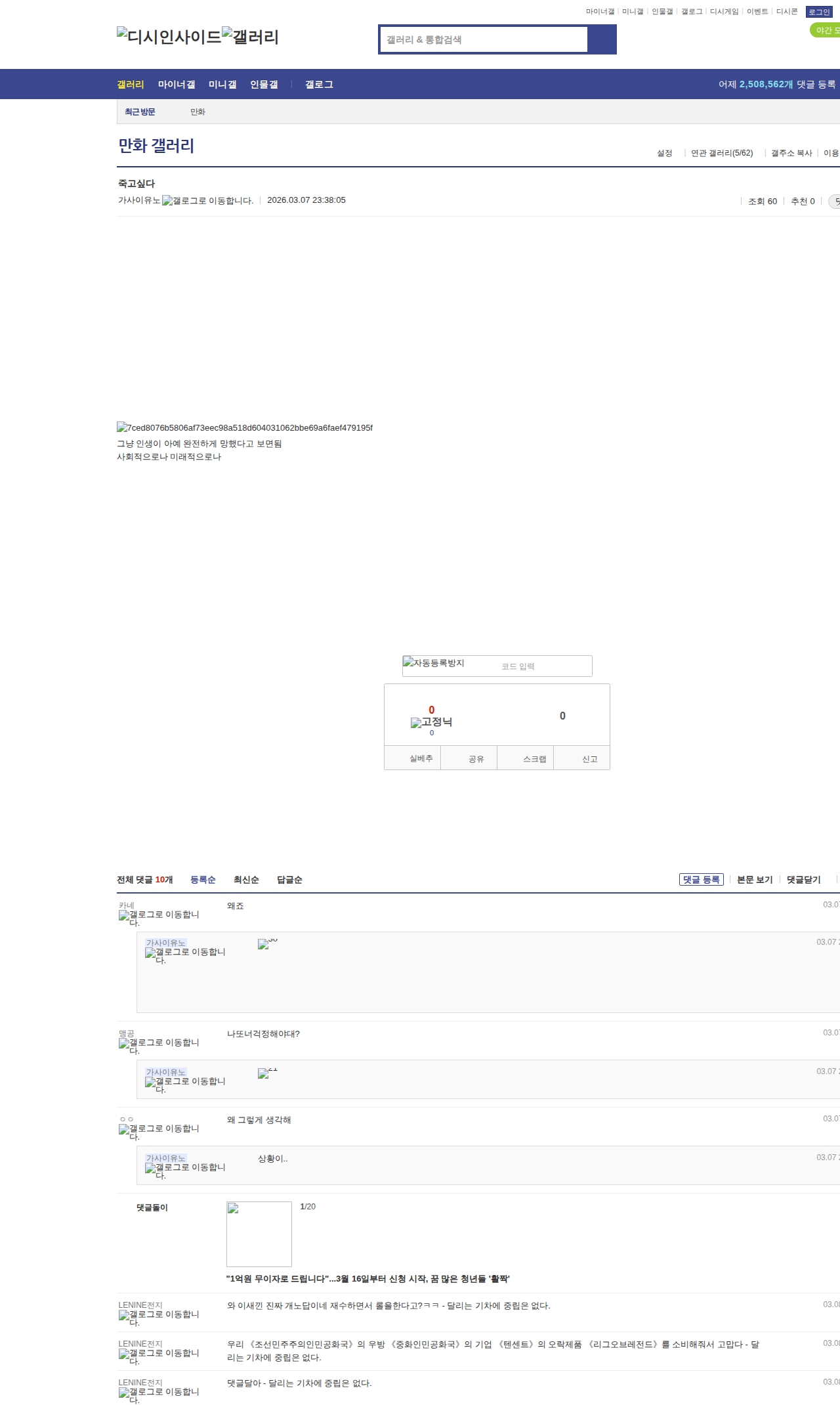The image size is (840, 1405).
Task: Click commenter nickname 맹공
Action: click(127, 1033)
